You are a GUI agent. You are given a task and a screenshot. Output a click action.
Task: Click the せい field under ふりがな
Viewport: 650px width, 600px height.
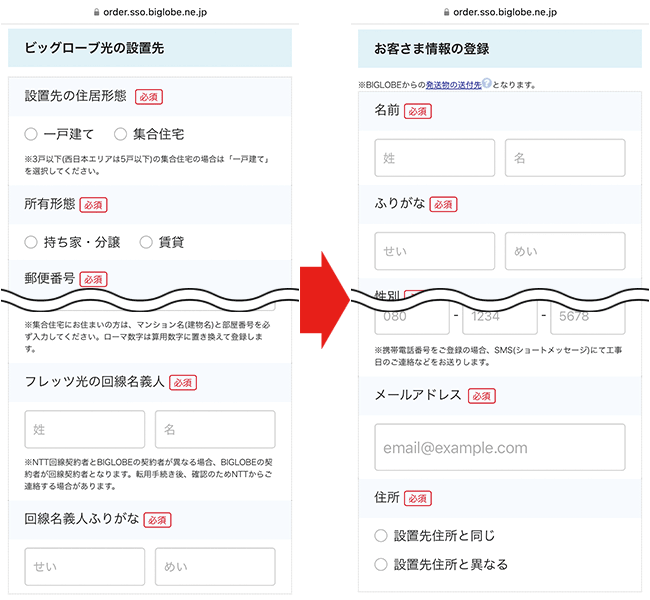tap(434, 251)
